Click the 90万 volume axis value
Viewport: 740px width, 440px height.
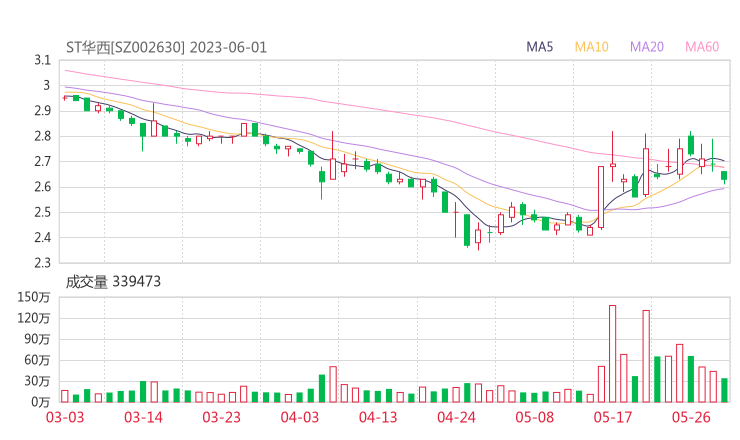pyautogui.click(x=37, y=339)
